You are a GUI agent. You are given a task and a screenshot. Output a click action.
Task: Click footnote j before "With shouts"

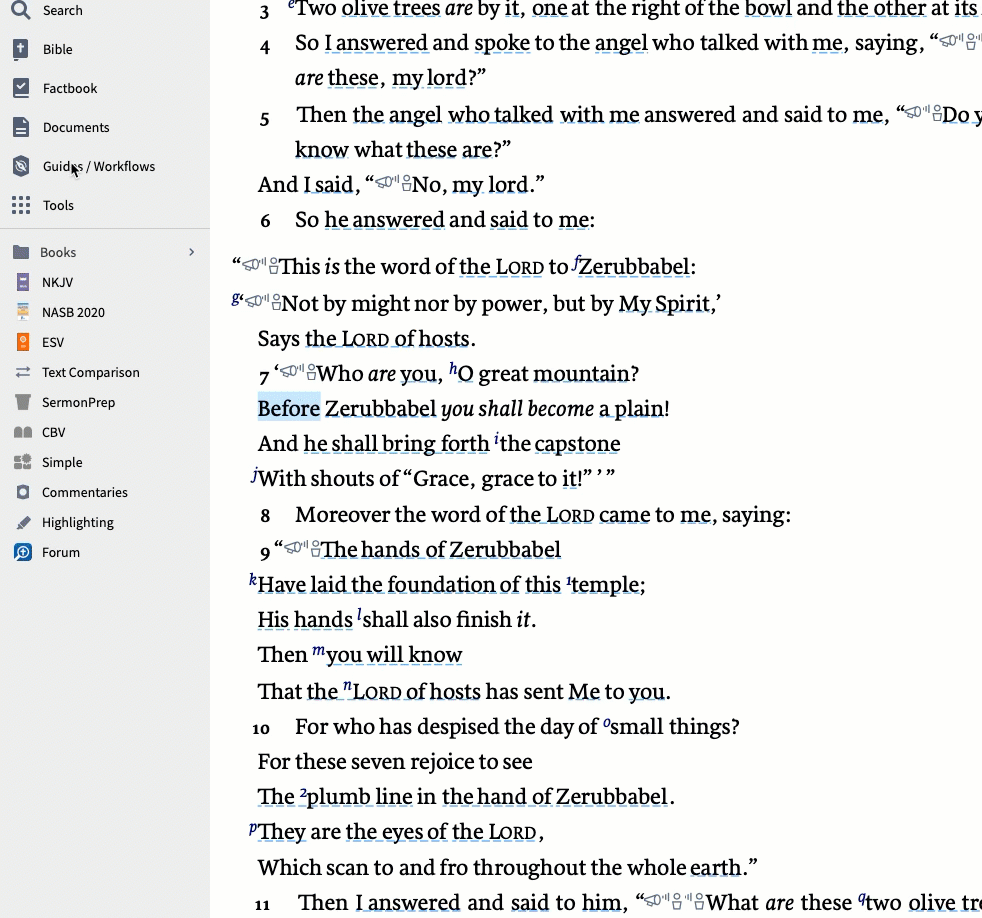[254, 475]
